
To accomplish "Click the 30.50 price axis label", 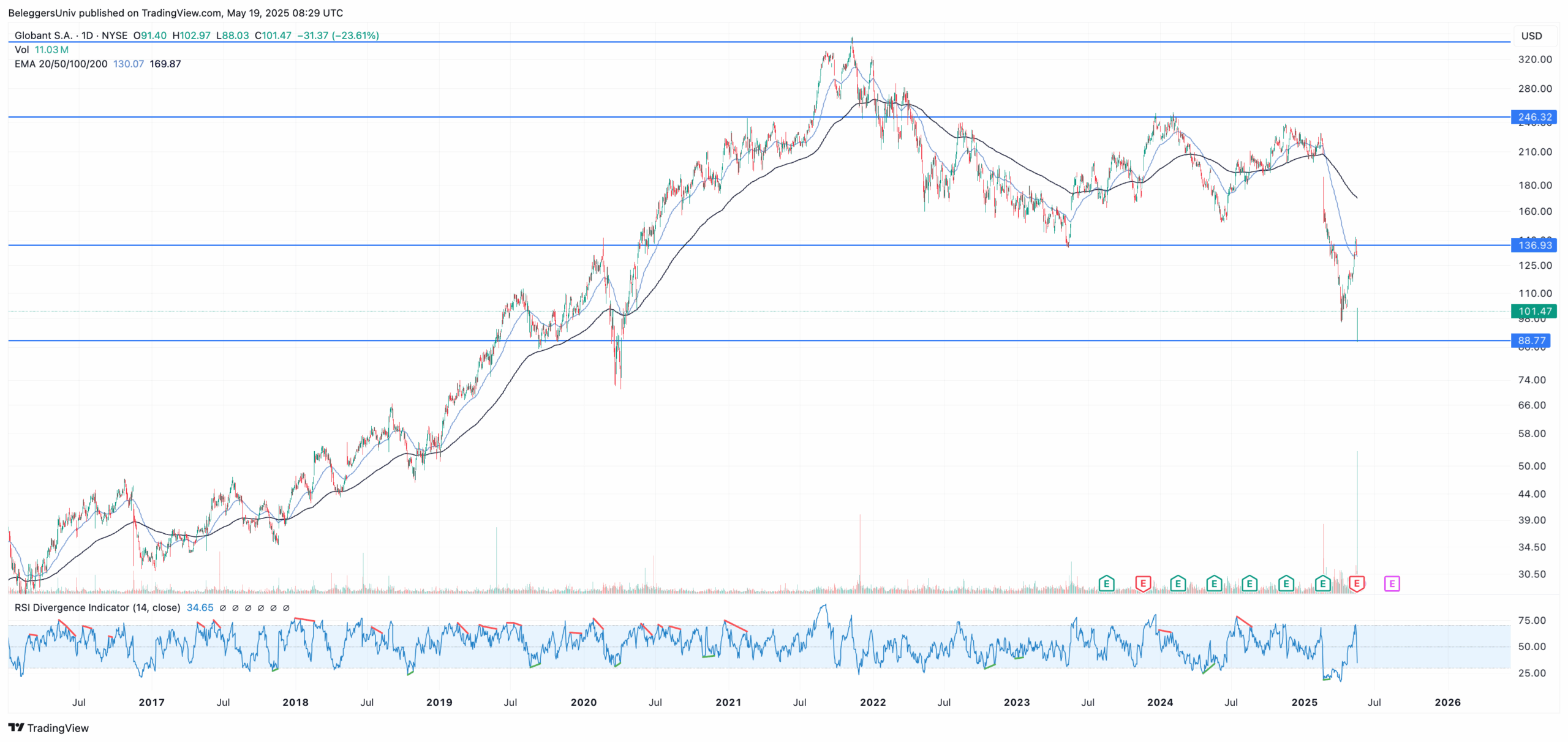I will point(1532,574).
